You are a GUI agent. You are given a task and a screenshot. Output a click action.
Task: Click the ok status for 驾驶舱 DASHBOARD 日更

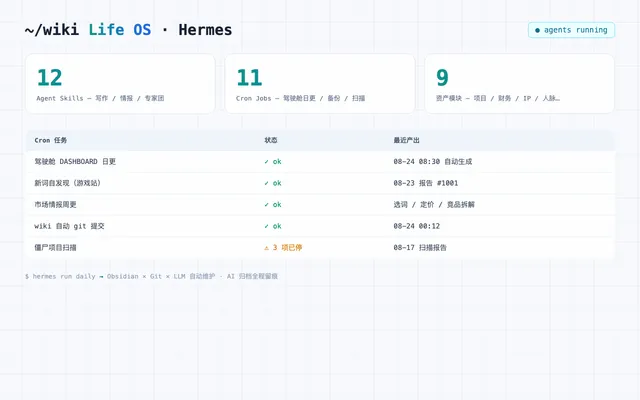273,162
